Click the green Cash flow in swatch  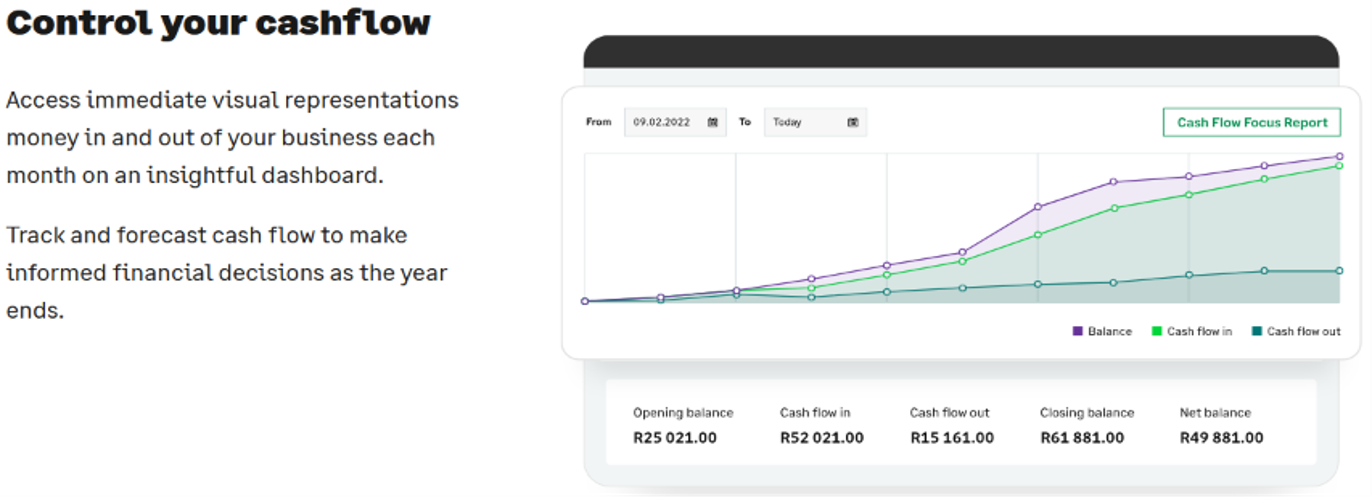1157,331
